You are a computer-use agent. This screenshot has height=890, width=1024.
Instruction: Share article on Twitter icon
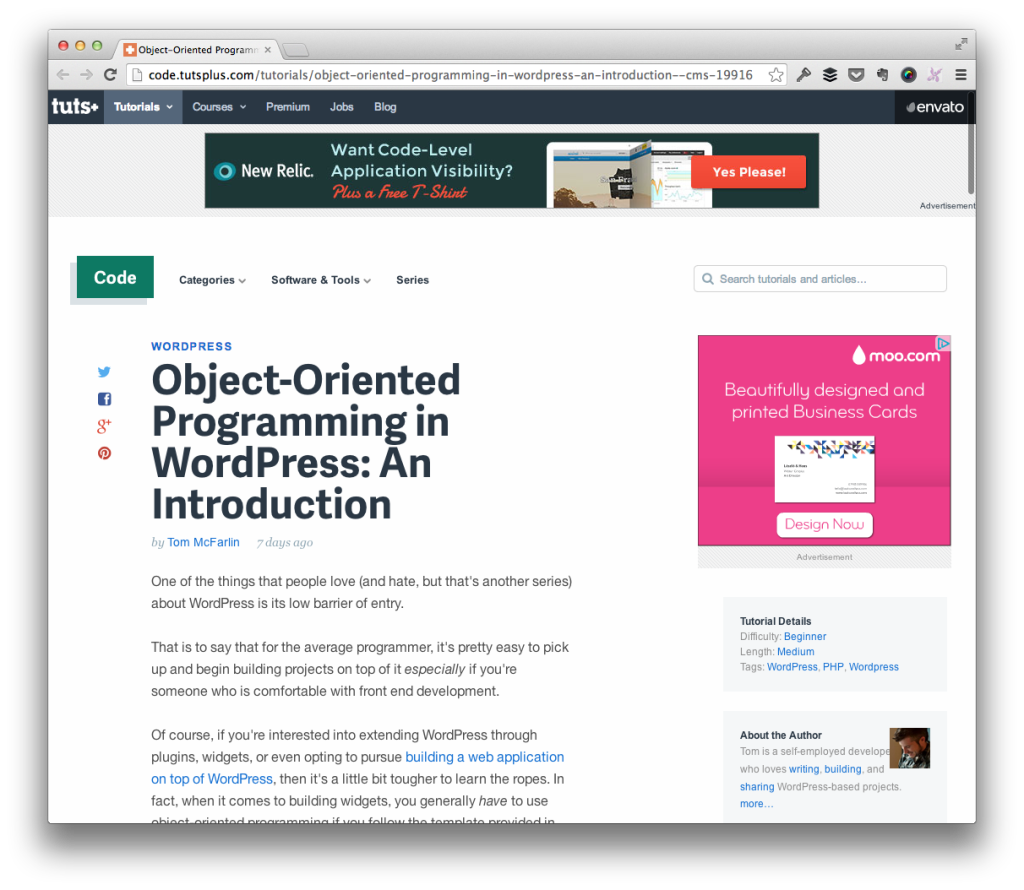point(104,372)
